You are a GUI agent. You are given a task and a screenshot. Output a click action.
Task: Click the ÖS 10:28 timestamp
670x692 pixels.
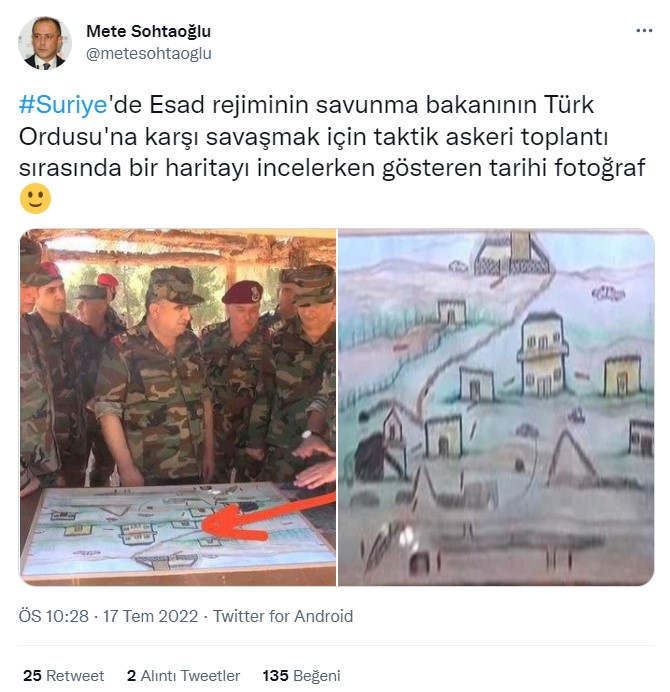pyautogui.click(x=53, y=616)
